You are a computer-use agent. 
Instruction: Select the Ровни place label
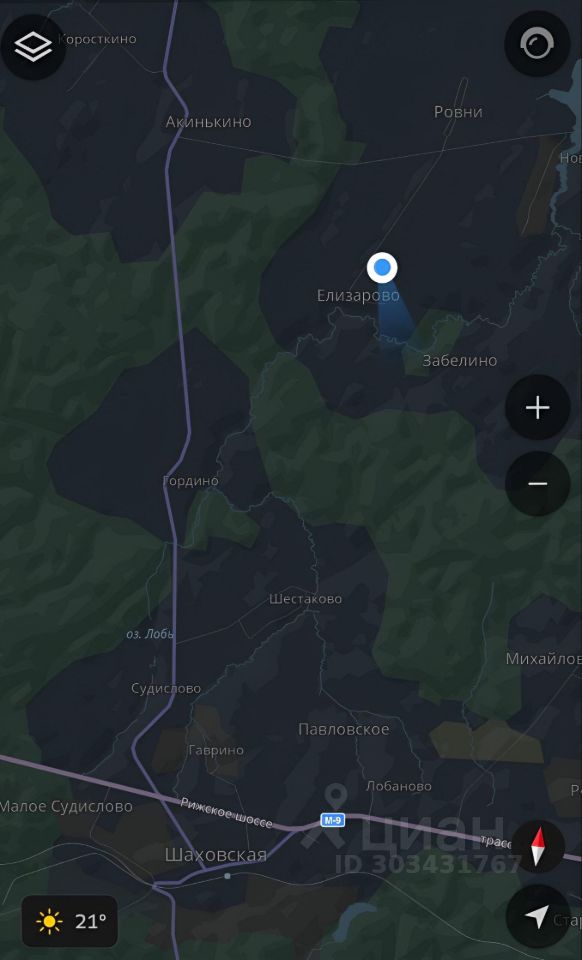[x=458, y=112]
